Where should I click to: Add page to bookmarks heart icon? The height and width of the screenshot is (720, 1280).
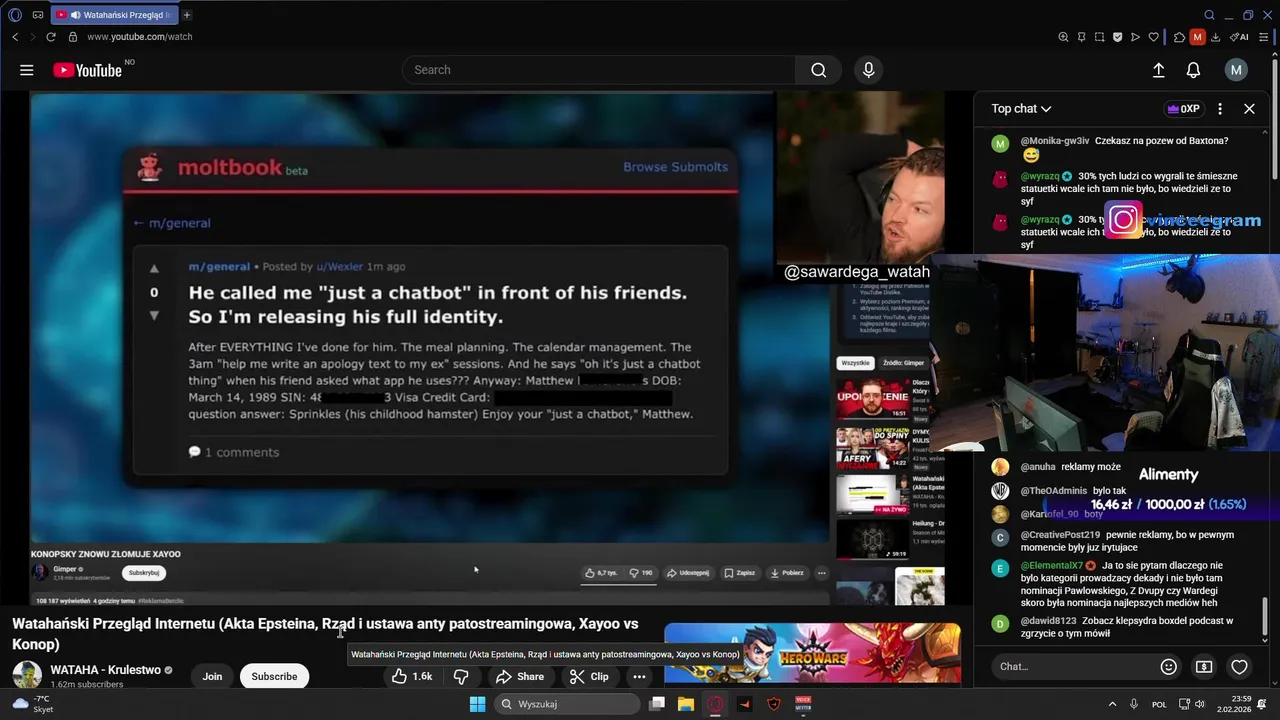pos(1153,37)
